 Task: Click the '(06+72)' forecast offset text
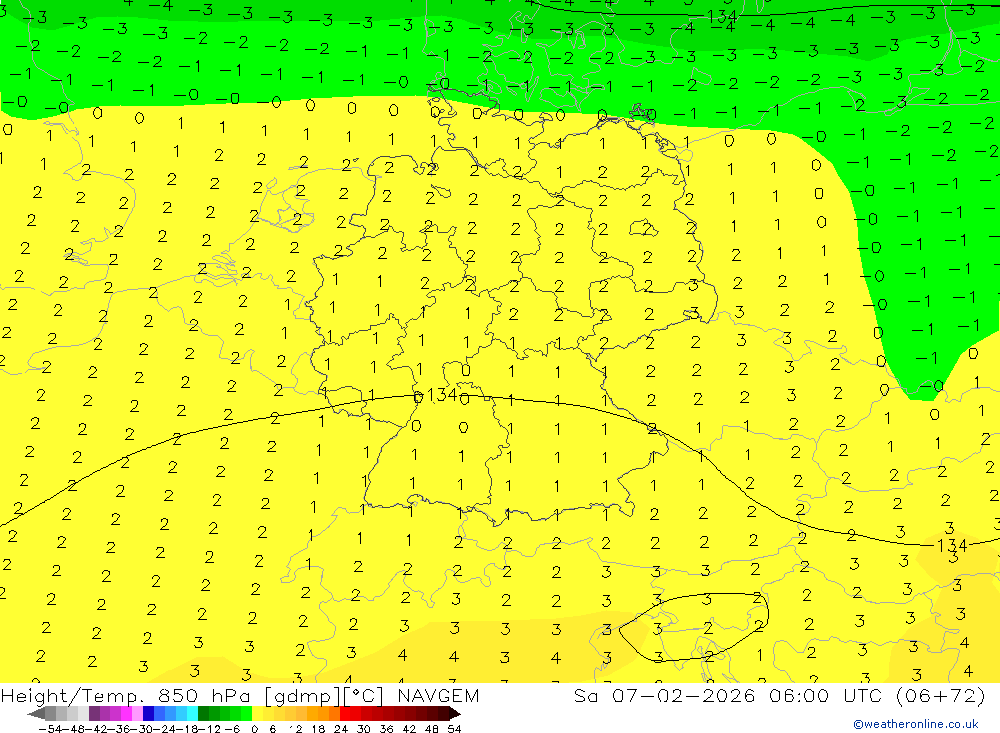tap(941, 695)
